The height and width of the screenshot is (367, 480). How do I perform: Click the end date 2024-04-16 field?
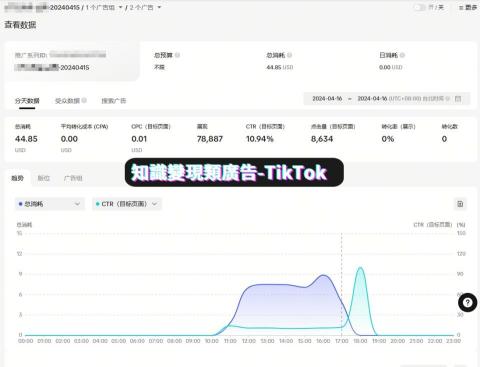(x=372, y=99)
